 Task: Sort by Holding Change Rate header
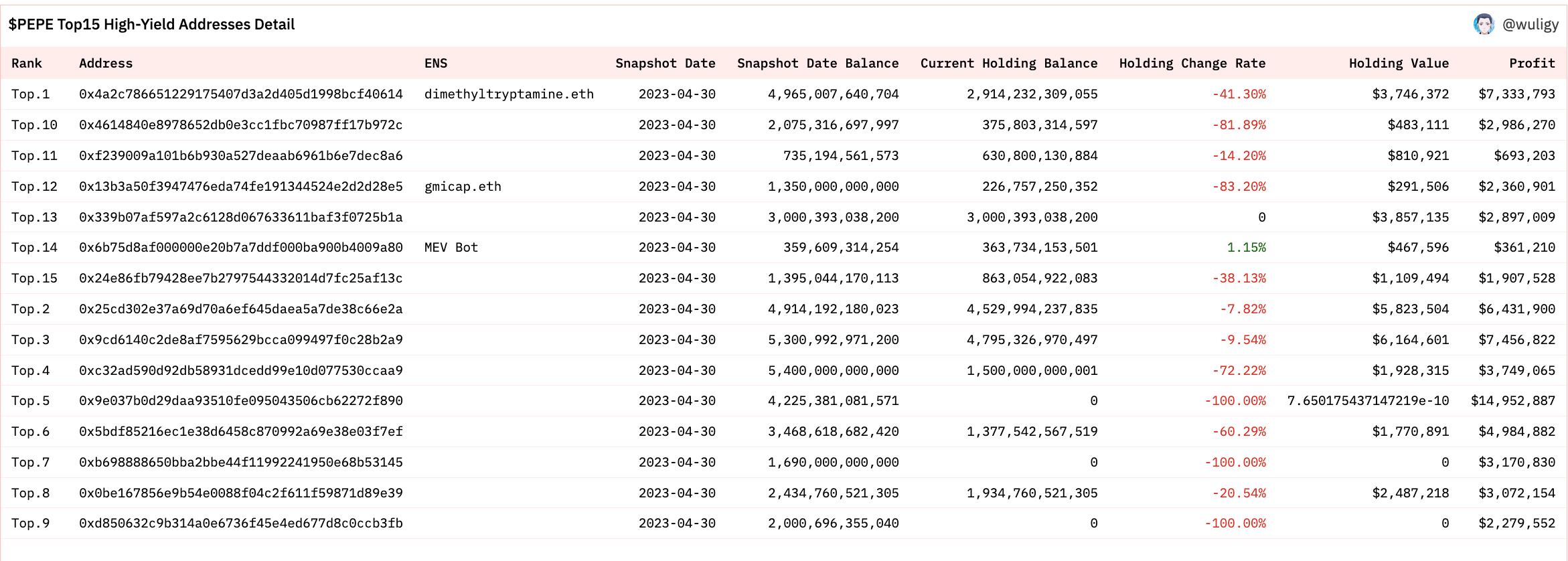[x=1192, y=64]
